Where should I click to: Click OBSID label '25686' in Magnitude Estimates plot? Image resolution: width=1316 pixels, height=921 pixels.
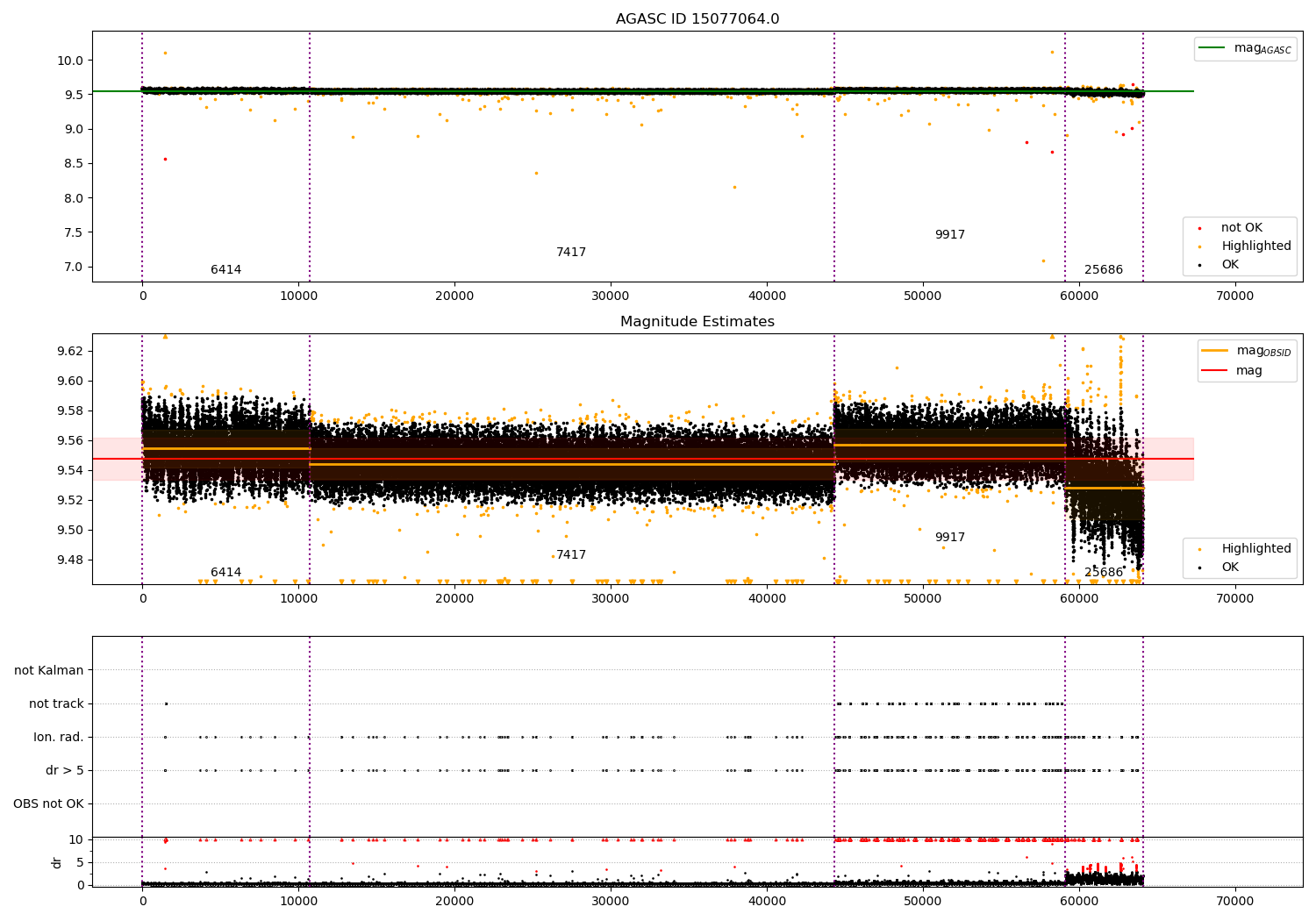[x=1104, y=573]
